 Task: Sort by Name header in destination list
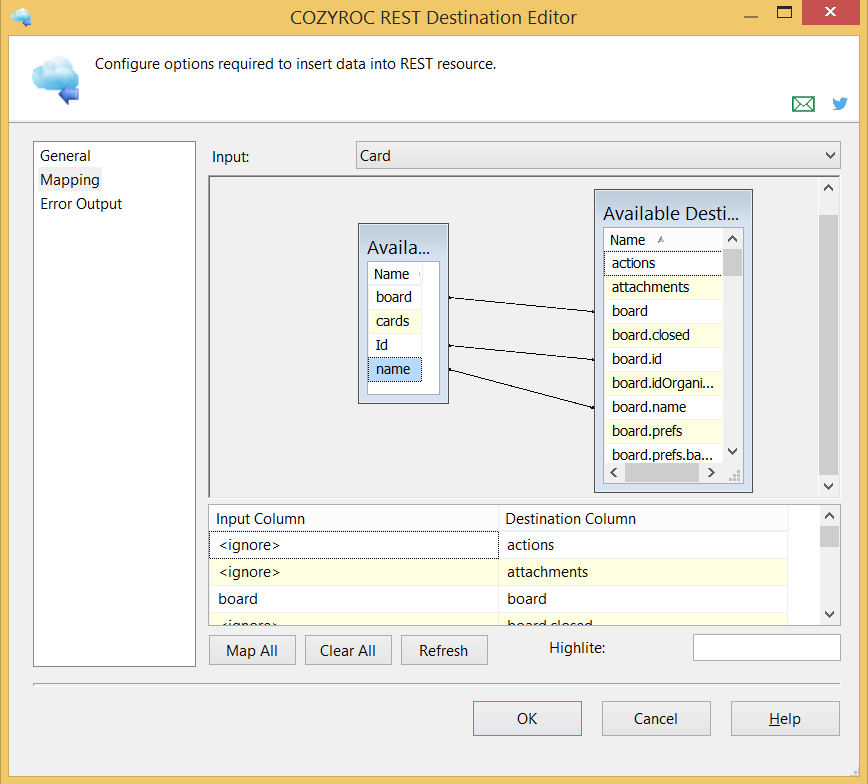click(663, 240)
